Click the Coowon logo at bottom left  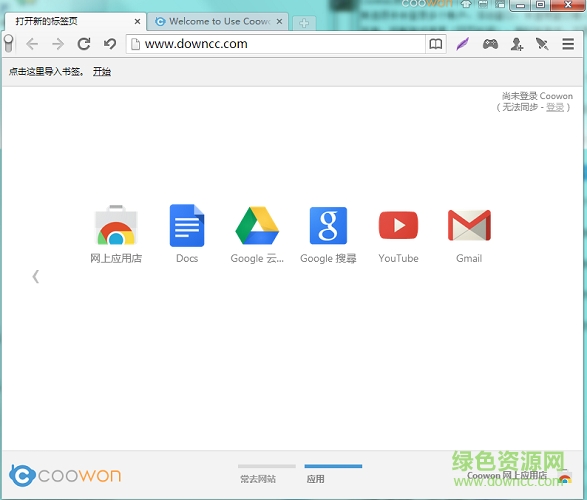(x=65, y=475)
